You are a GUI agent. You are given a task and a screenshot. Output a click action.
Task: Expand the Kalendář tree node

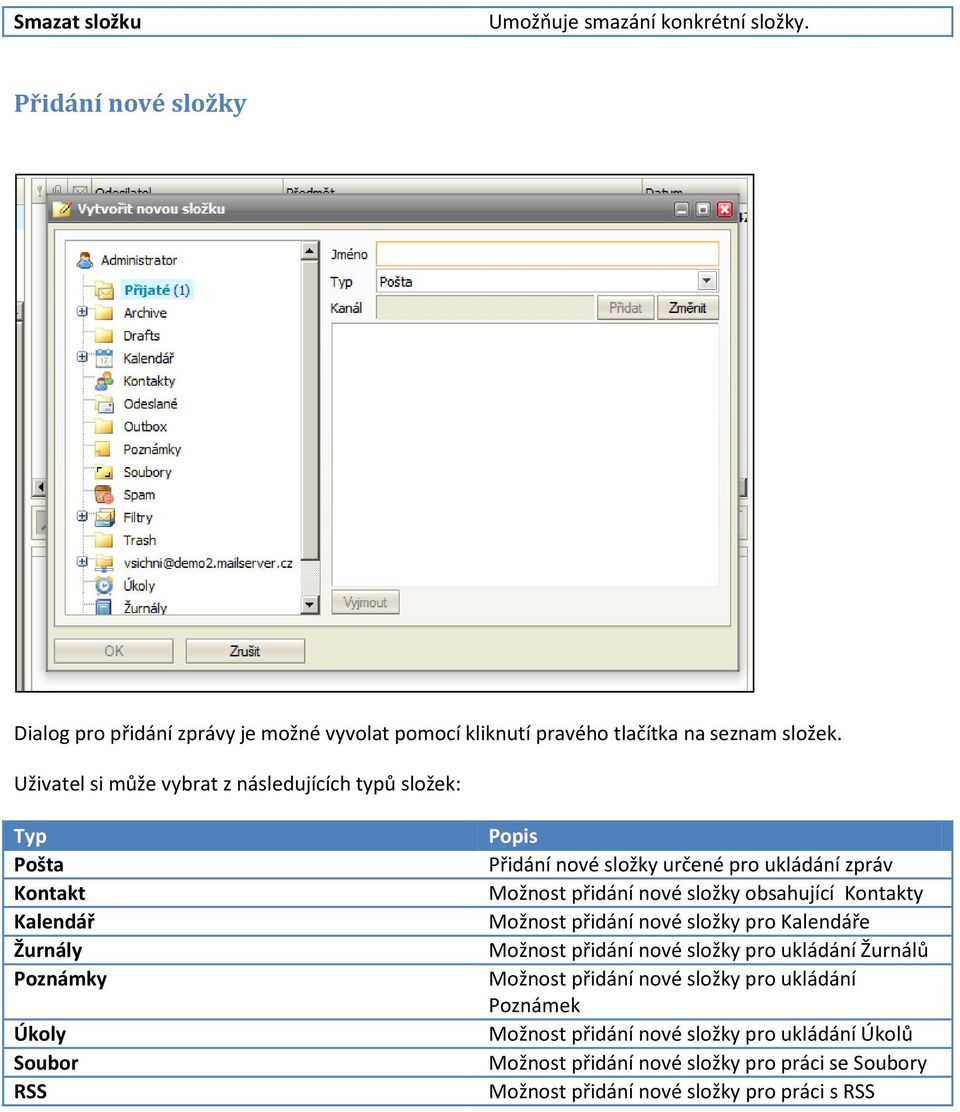click(x=82, y=357)
